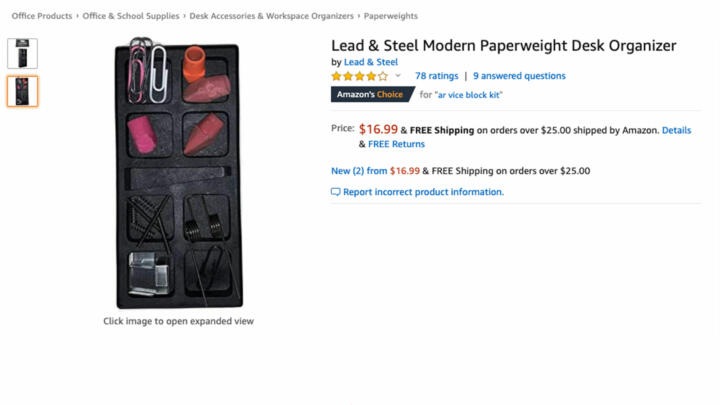Click Report incorrect product information

coord(423,192)
